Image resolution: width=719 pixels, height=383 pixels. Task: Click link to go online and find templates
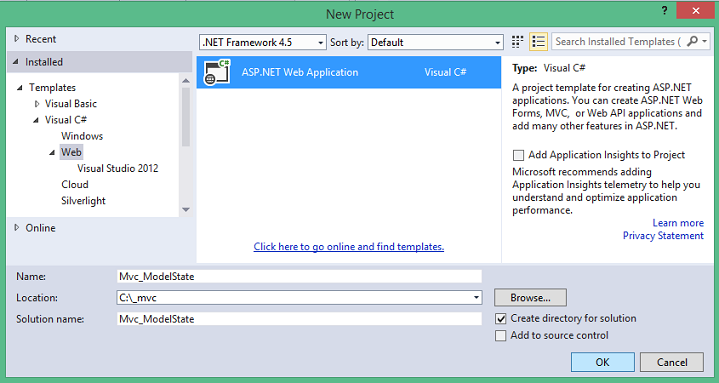(x=348, y=247)
